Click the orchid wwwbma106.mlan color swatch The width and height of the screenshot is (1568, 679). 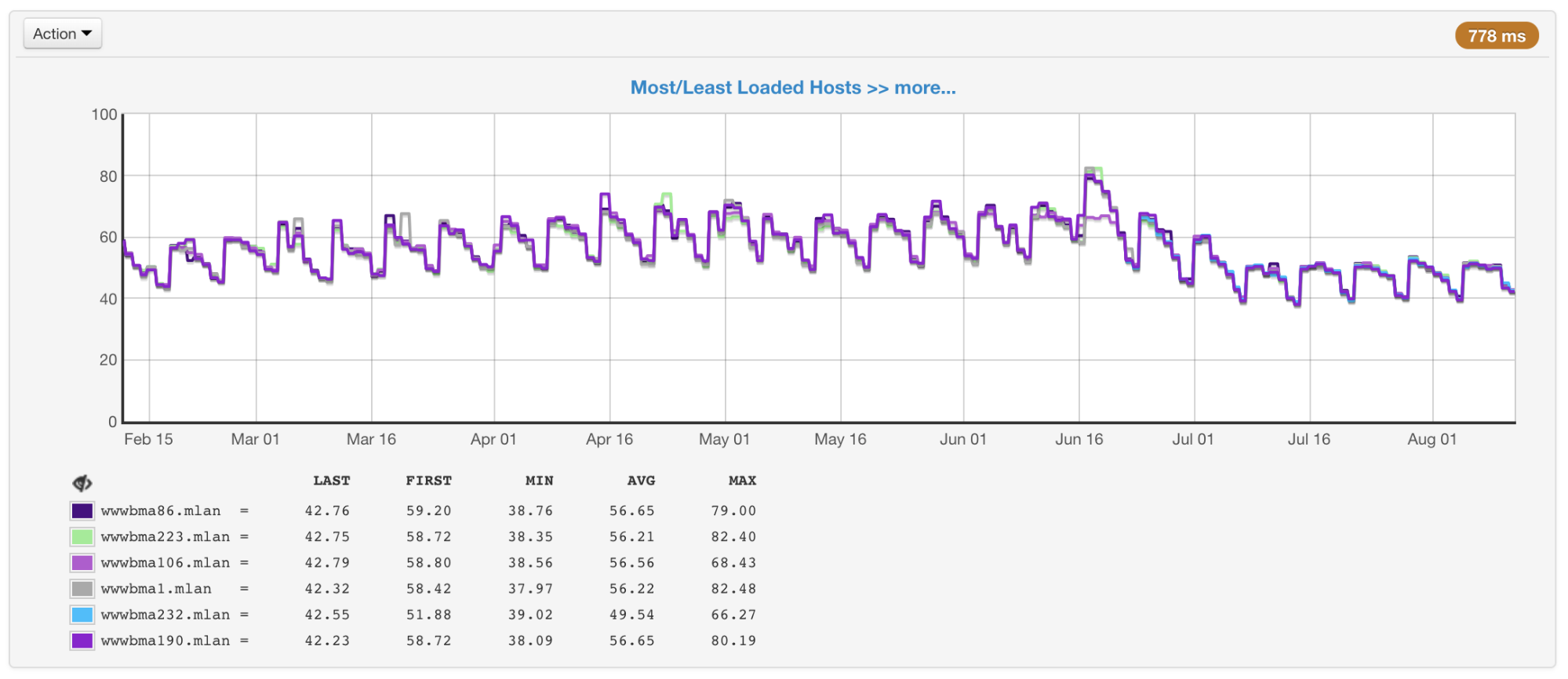tap(82, 563)
